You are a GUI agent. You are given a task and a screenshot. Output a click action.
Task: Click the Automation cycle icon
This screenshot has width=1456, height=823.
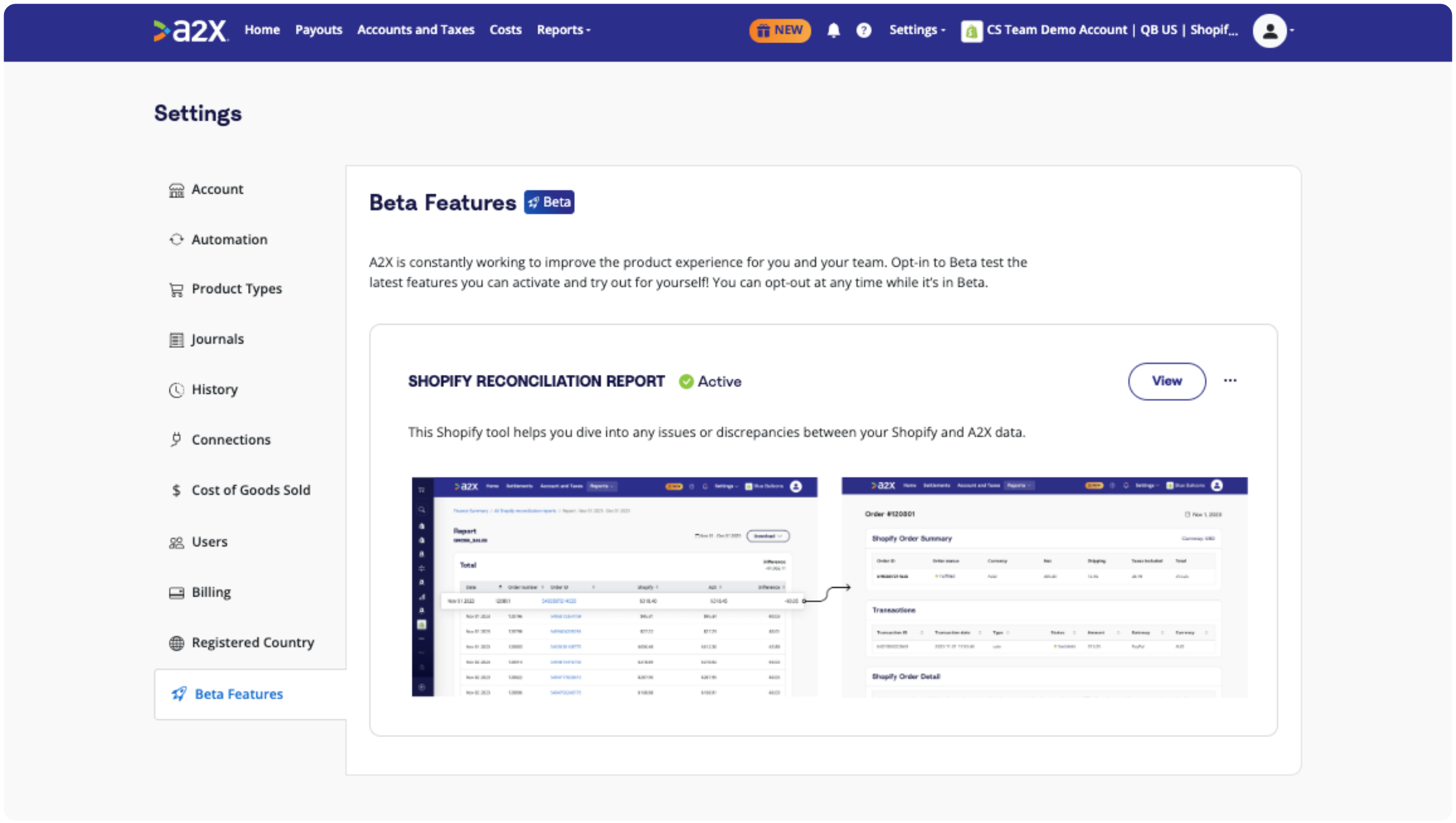tap(176, 239)
